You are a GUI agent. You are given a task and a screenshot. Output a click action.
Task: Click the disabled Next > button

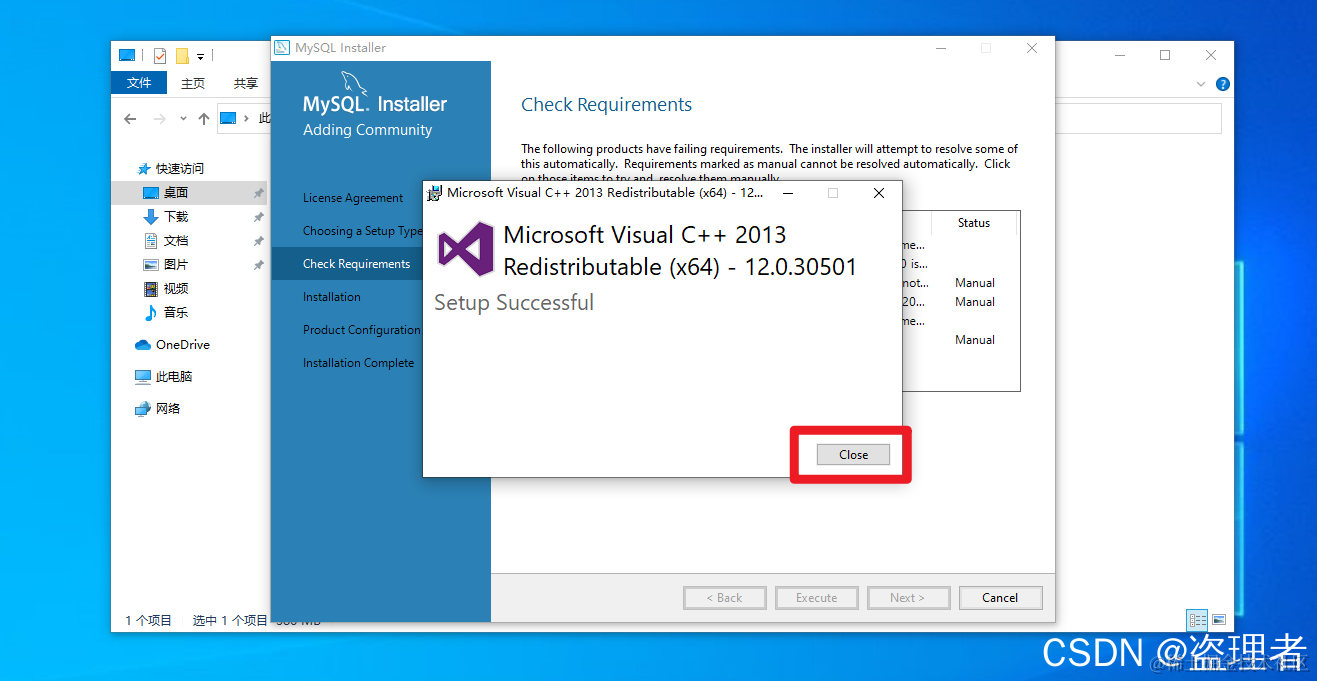pyautogui.click(x=908, y=598)
